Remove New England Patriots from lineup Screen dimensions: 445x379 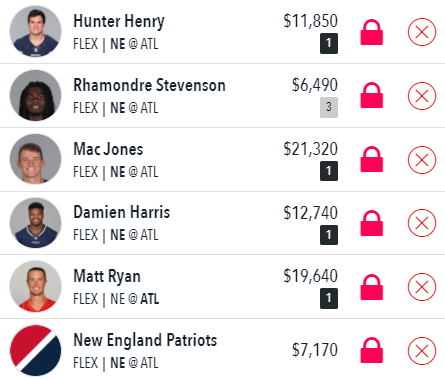click(422, 351)
